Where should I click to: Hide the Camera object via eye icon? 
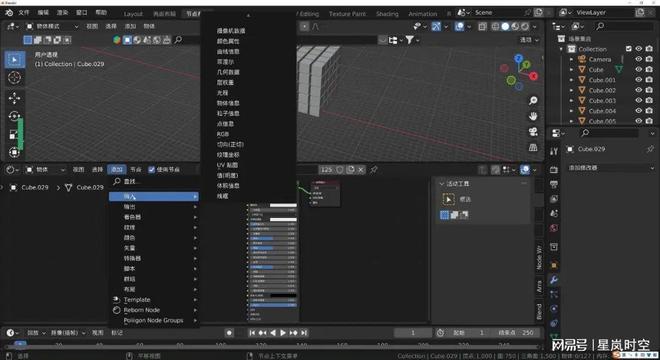[x=639, y=59]
